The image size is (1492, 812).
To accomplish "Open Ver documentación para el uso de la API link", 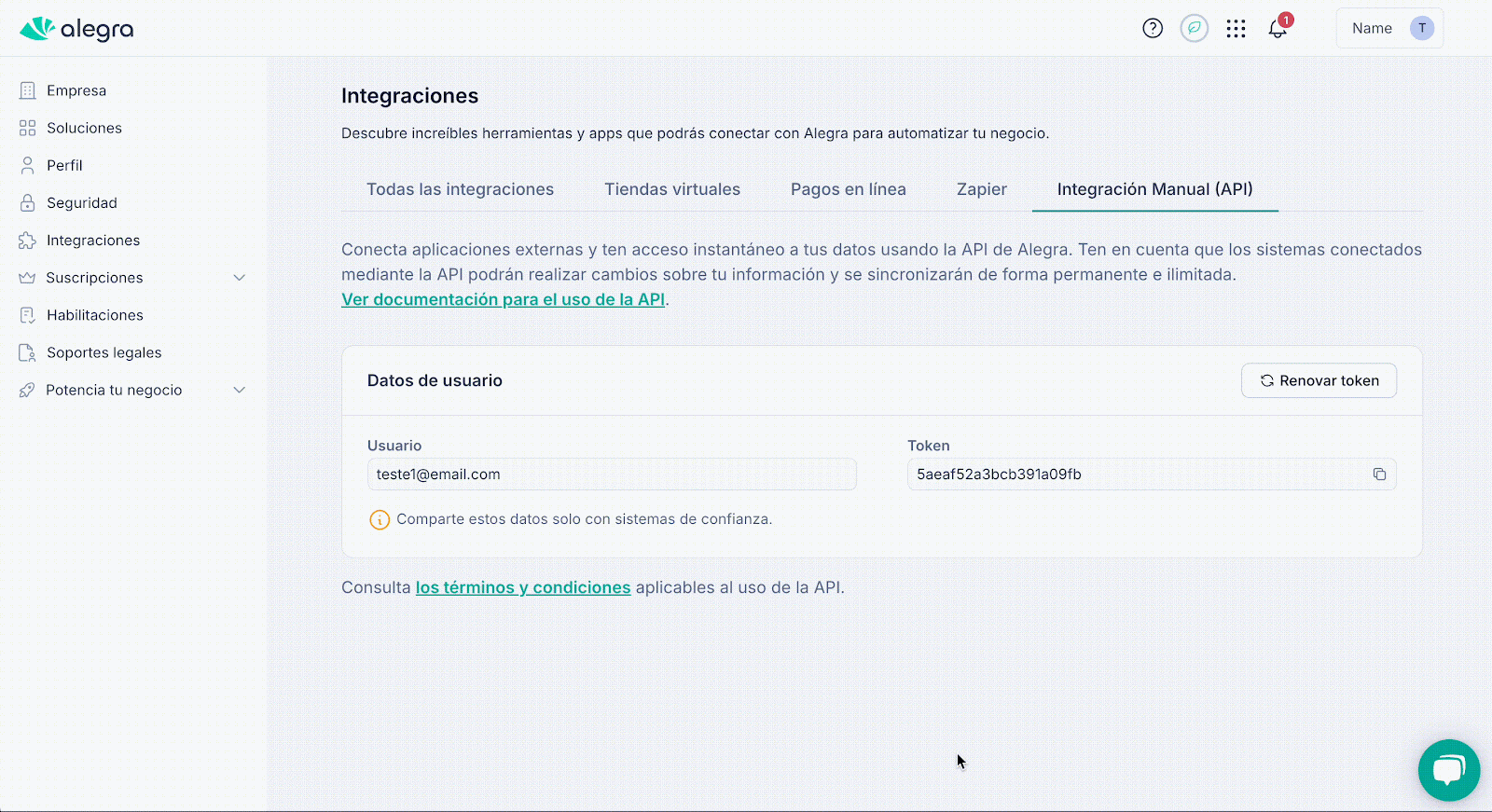I will click(x=504, y=299).
